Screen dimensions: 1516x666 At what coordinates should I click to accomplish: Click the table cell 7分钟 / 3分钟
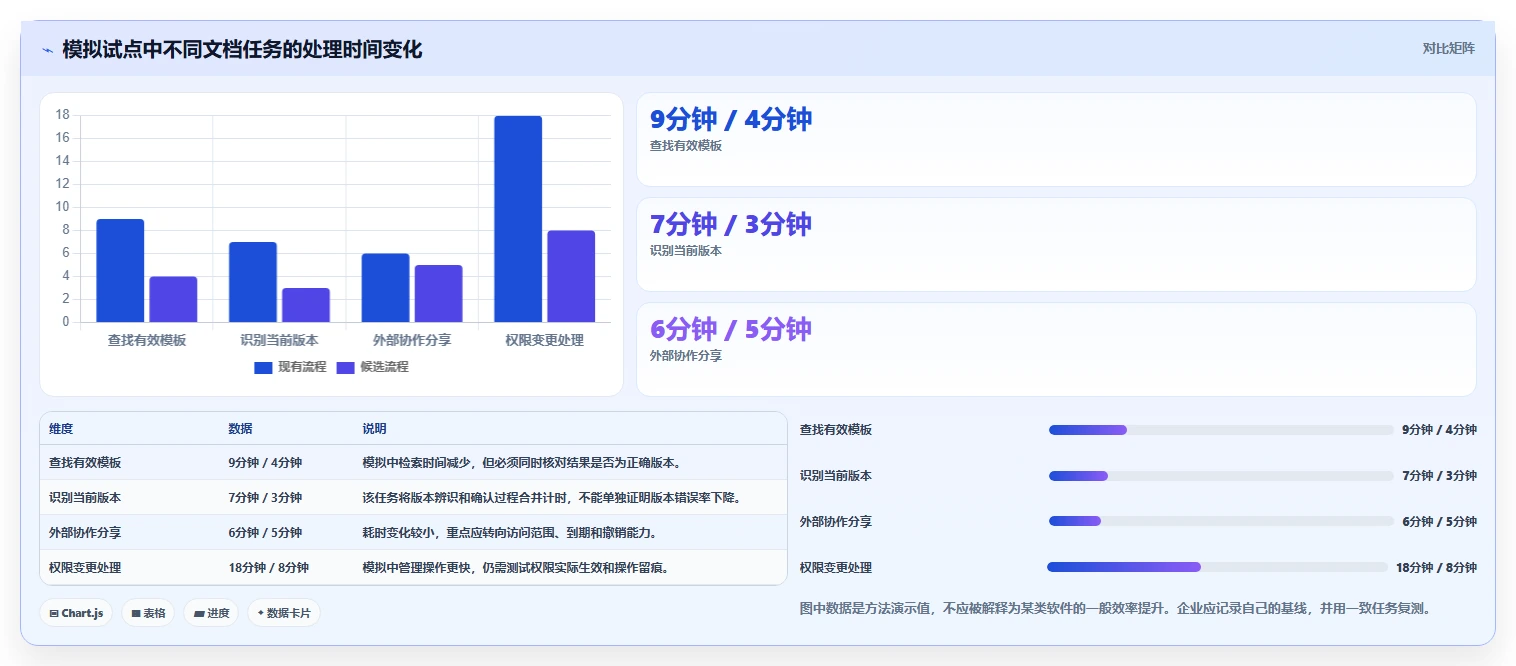pos(265,497)
